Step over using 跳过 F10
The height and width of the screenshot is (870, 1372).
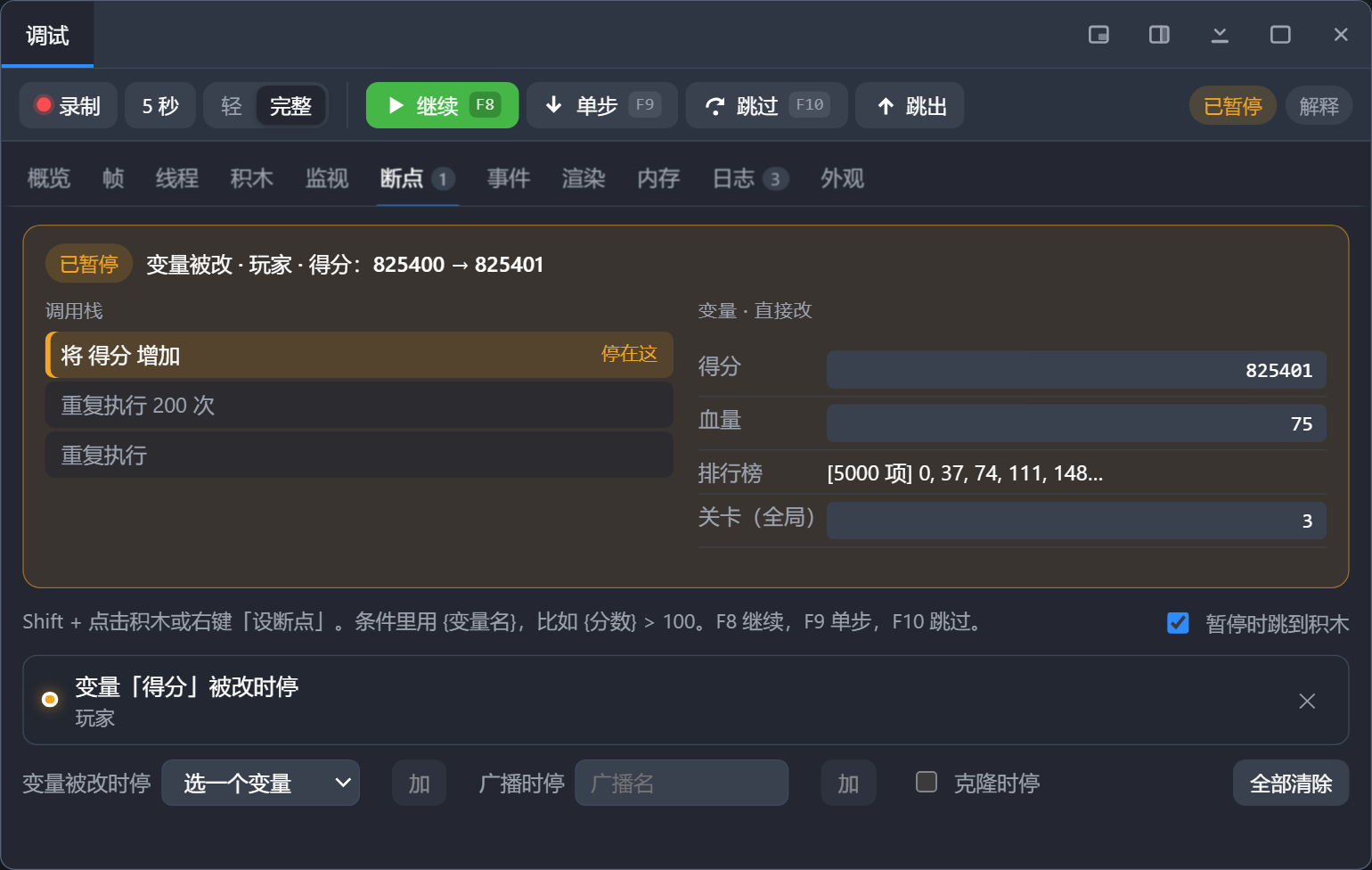tap(766, 105)
